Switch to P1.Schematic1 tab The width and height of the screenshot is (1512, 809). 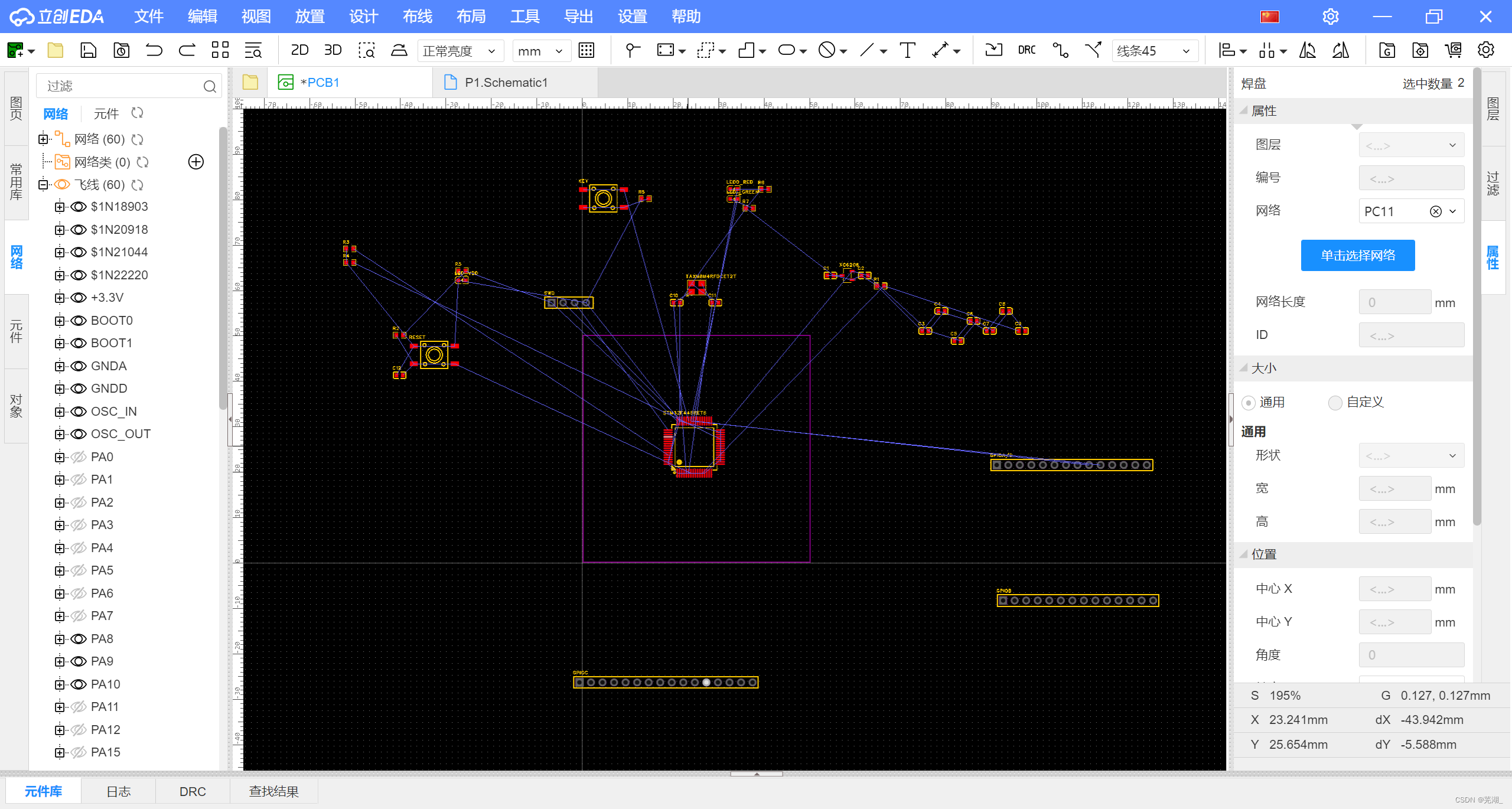pyautogui.click(x=506, y=83)
